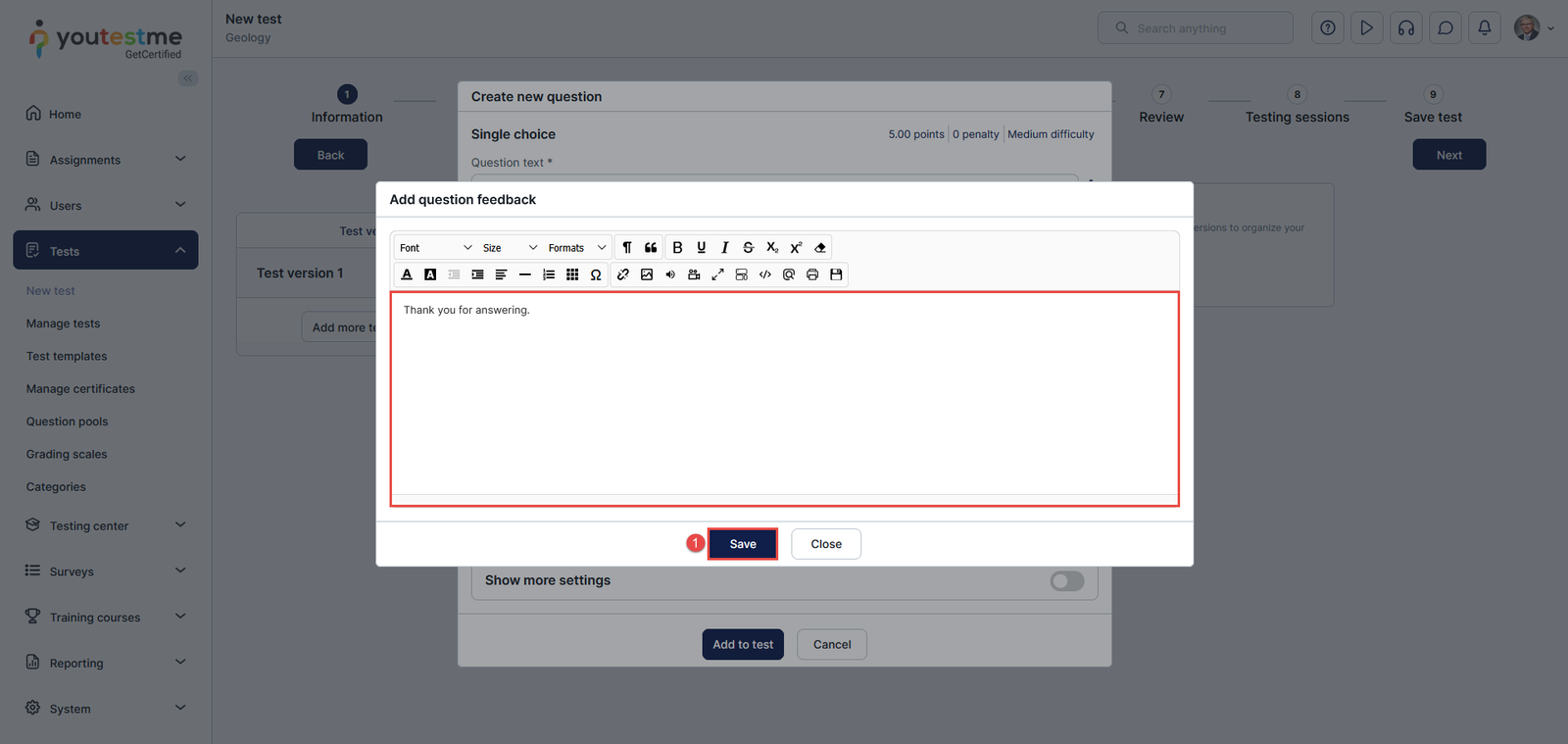Open Question pools in sidebar
The image size is (1568, 744).
68,422
